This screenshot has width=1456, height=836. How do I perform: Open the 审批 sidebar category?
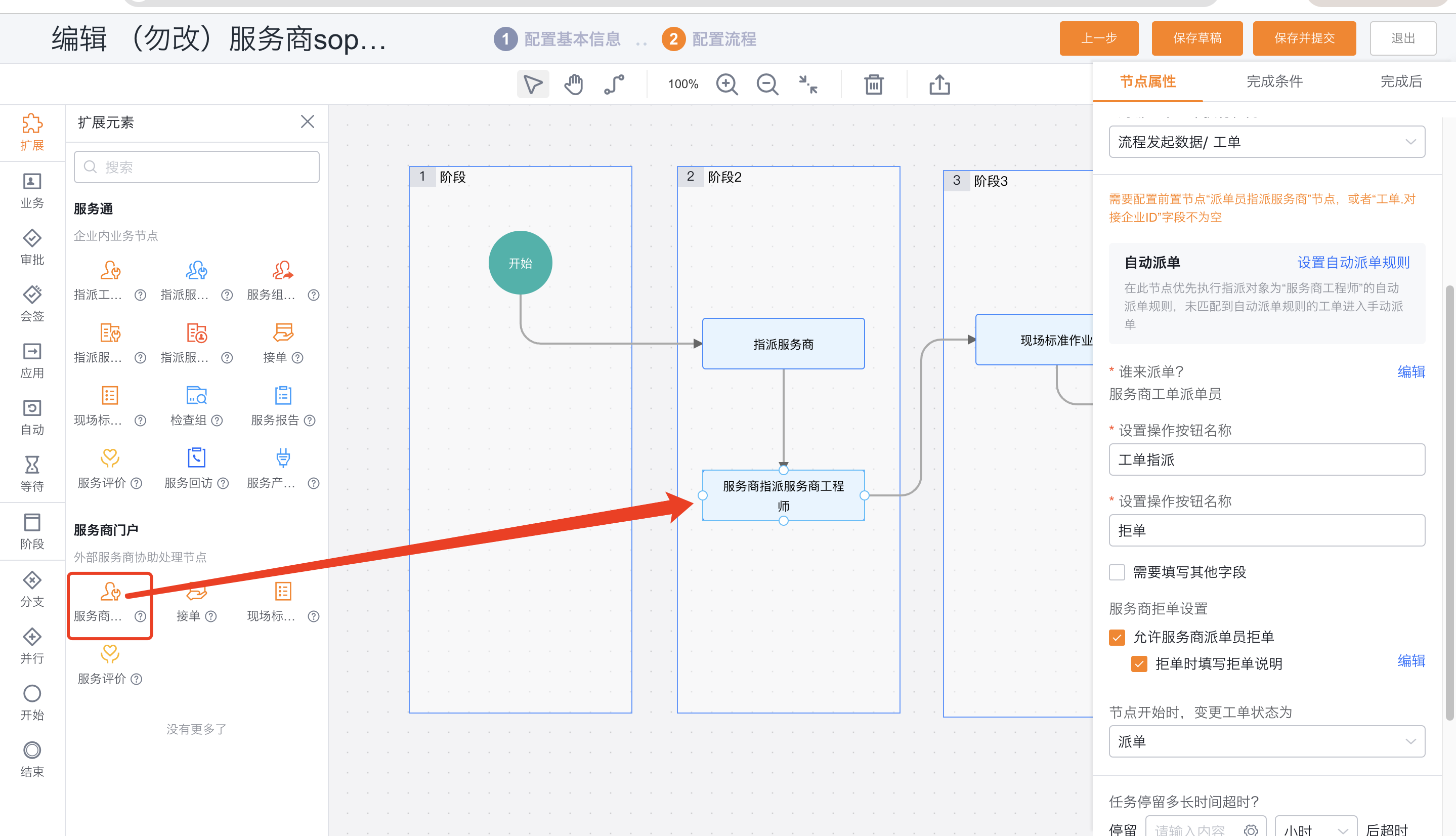click(32, 247)
